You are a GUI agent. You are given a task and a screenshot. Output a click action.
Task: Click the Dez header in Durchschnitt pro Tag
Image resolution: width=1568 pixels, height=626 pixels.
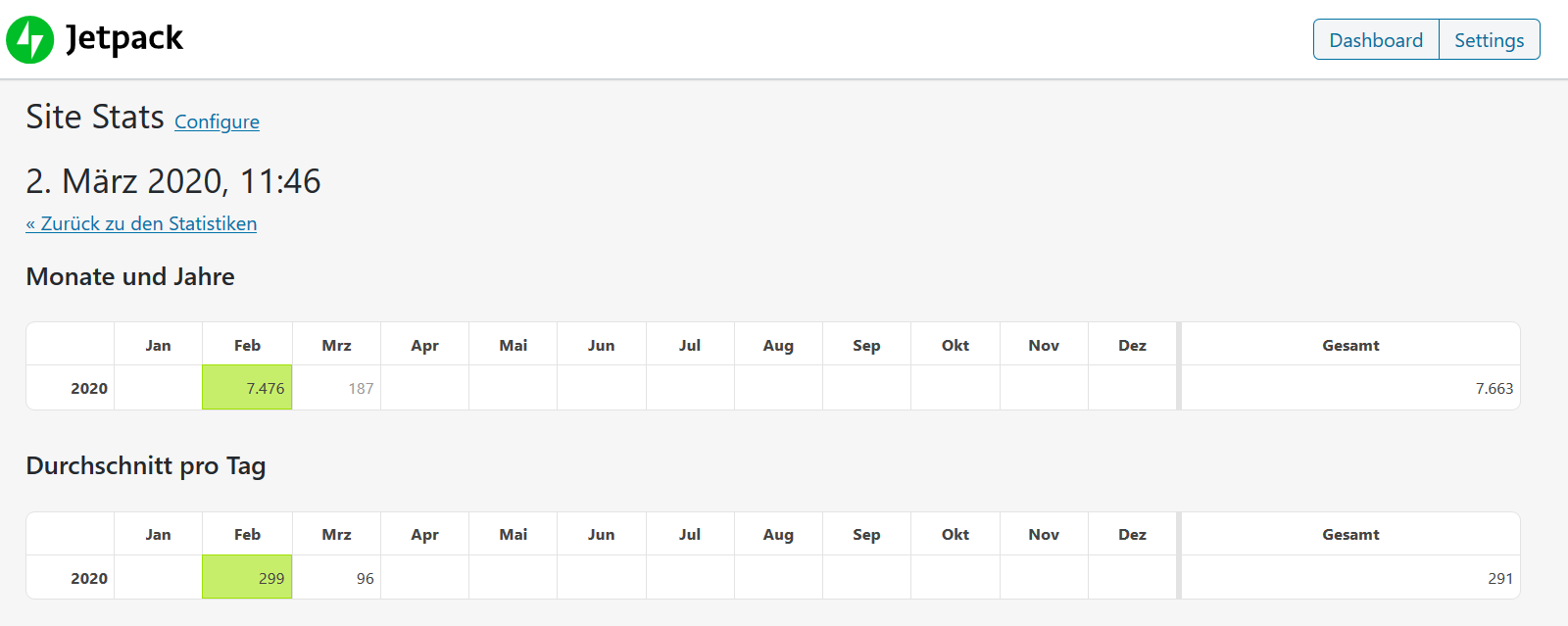(x=1132, y=534)
